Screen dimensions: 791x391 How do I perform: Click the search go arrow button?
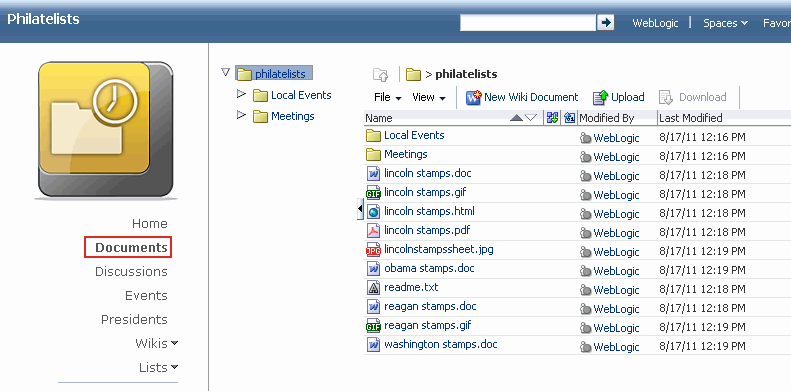coord(605,23)
